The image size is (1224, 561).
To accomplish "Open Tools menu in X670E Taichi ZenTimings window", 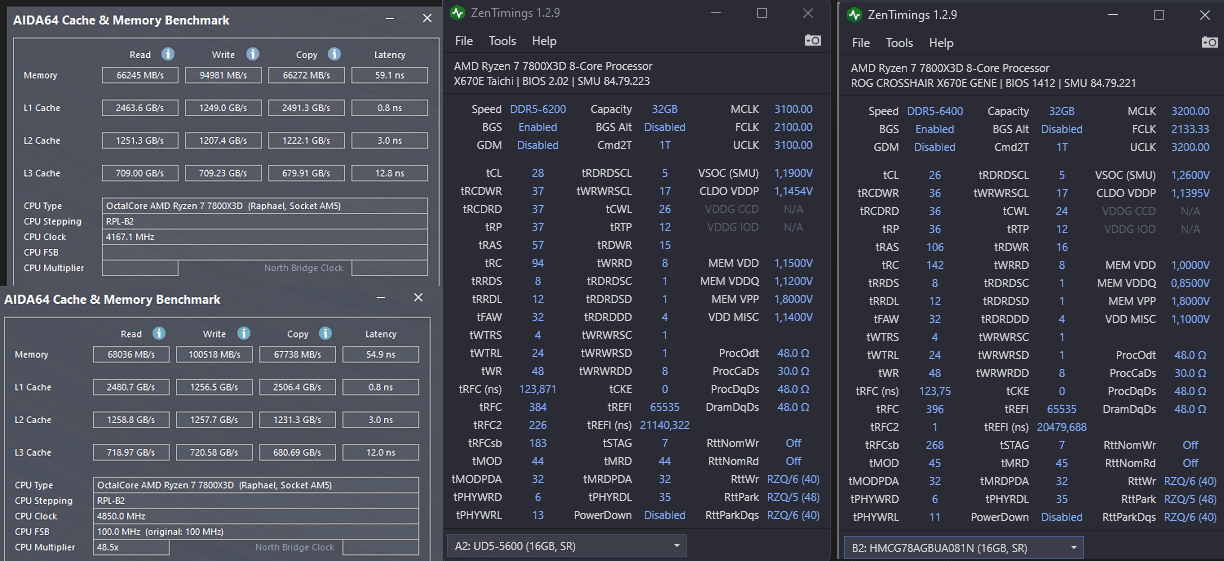I will point(502,41).
